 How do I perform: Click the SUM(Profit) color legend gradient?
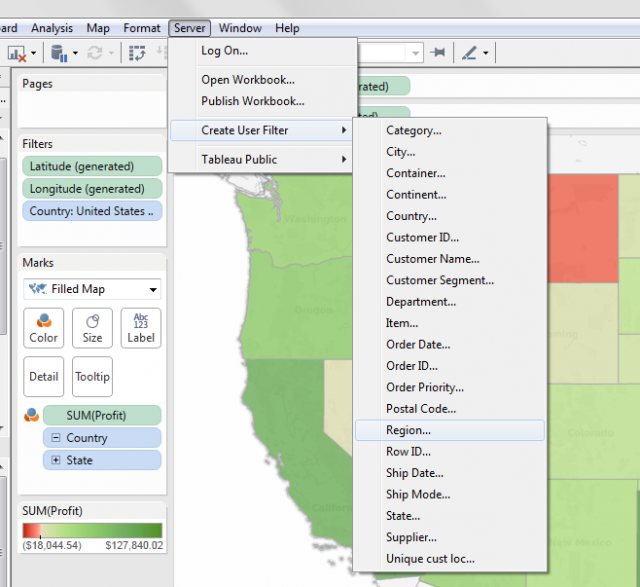[92, 530]
